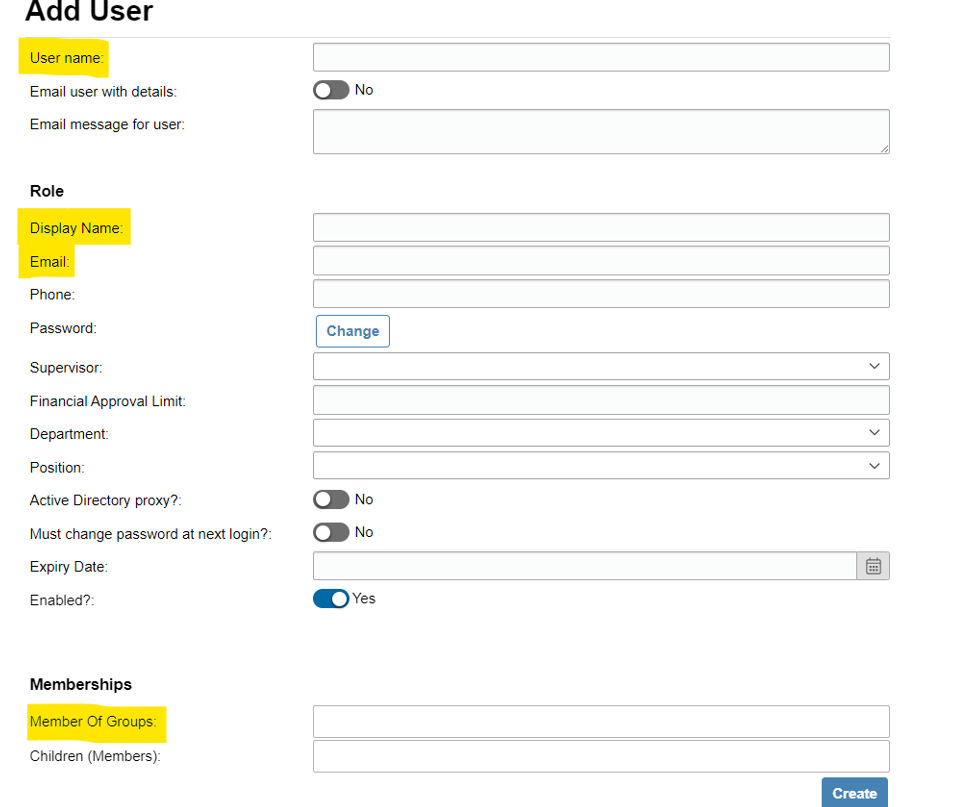Click the Phone input field
Image resolution: width=969 pixels, height=807 pixels.
[601, 294]
